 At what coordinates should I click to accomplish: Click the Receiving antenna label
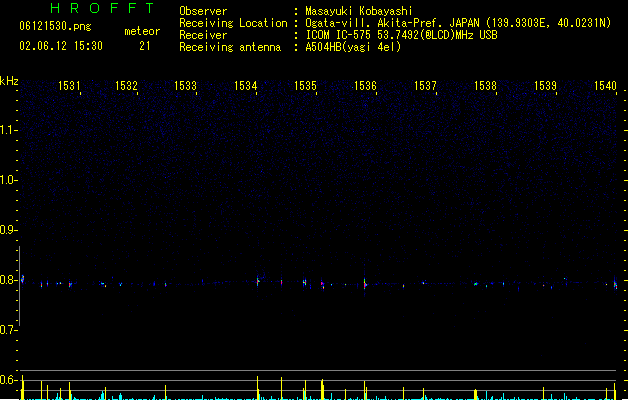(230, 47)
